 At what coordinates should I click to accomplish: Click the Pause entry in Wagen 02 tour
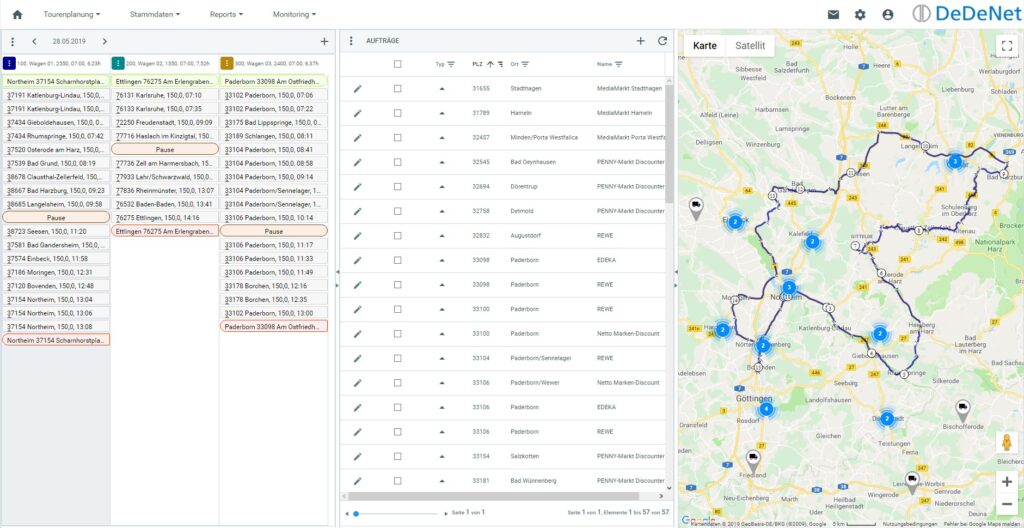coord(165,149)
